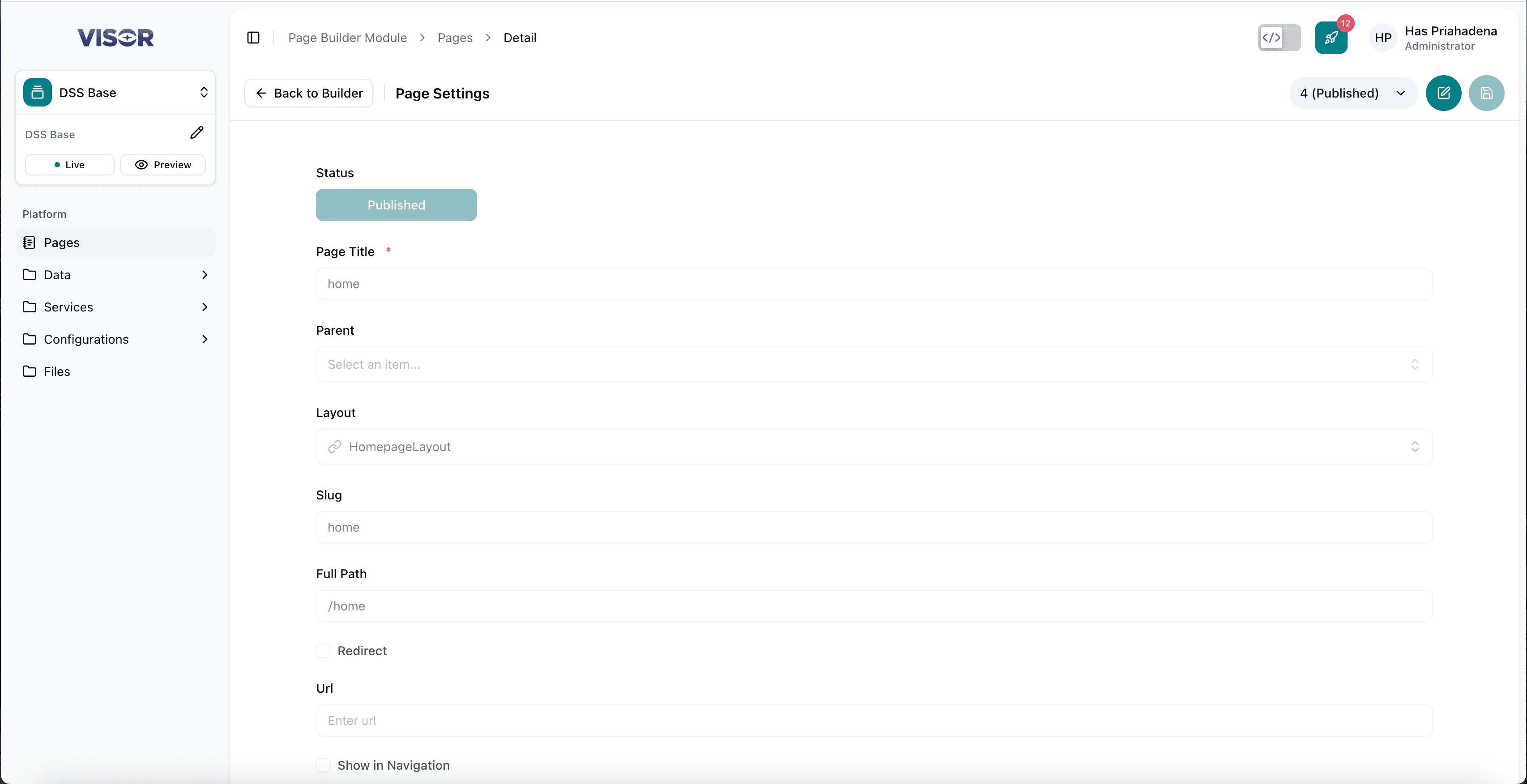Click the save (floppy disk) icon
Screen dimensions: 1527x784
click(x=1487, y=93)
